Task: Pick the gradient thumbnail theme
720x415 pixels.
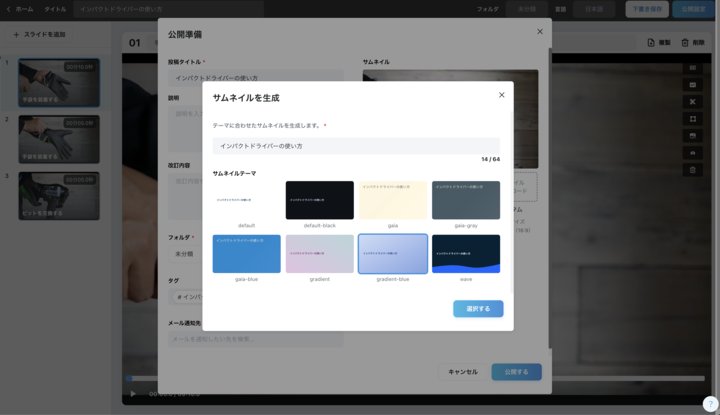Action: (320, 254)
